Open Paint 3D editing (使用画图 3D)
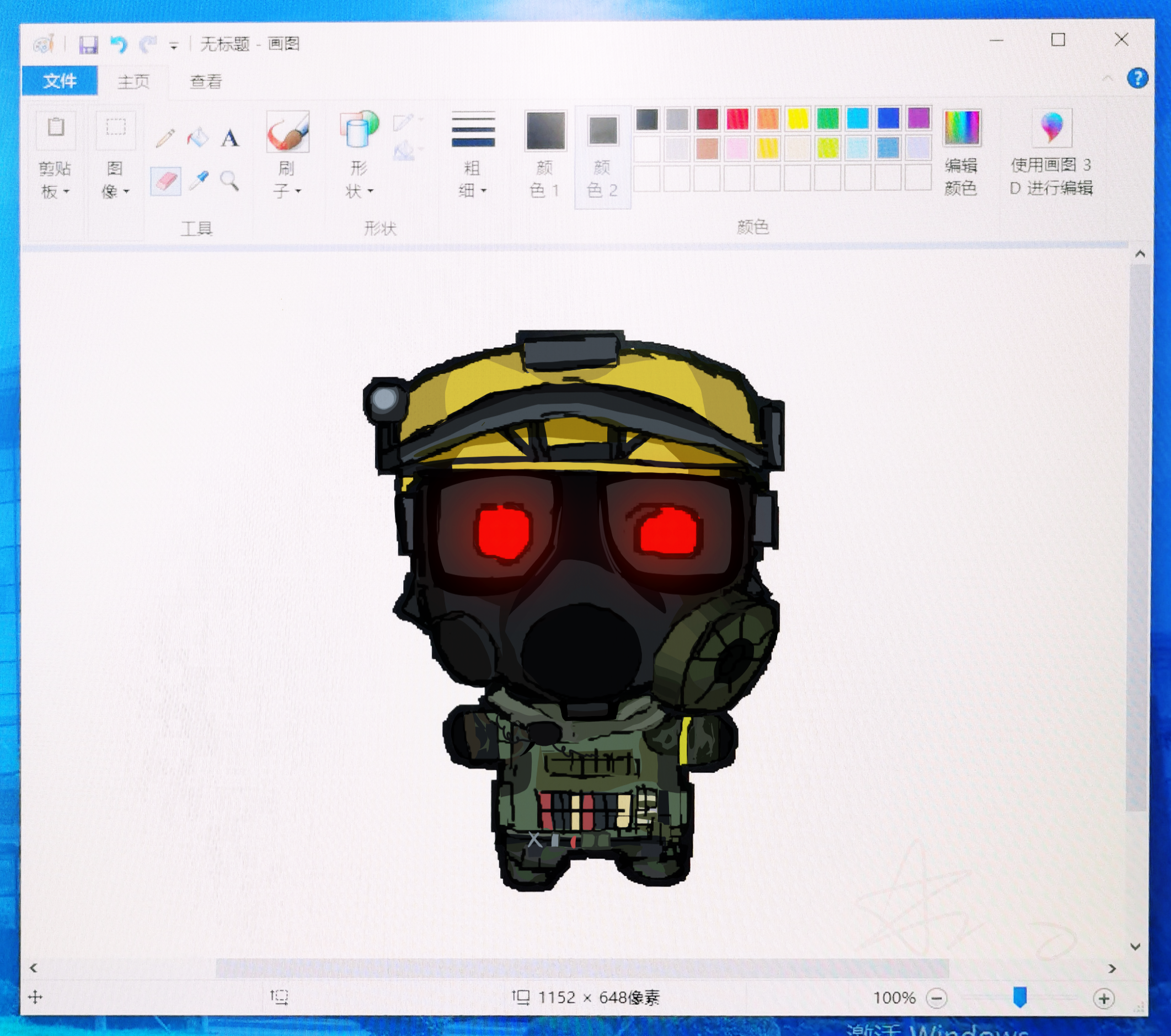This screenshot has height=1036, width=1171. coord(1052,127)
